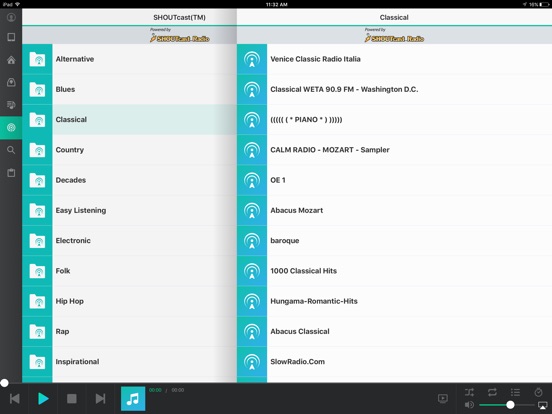Click the Country genre folder icon
This screenshot has width=552, height=414.
point(37,150)
